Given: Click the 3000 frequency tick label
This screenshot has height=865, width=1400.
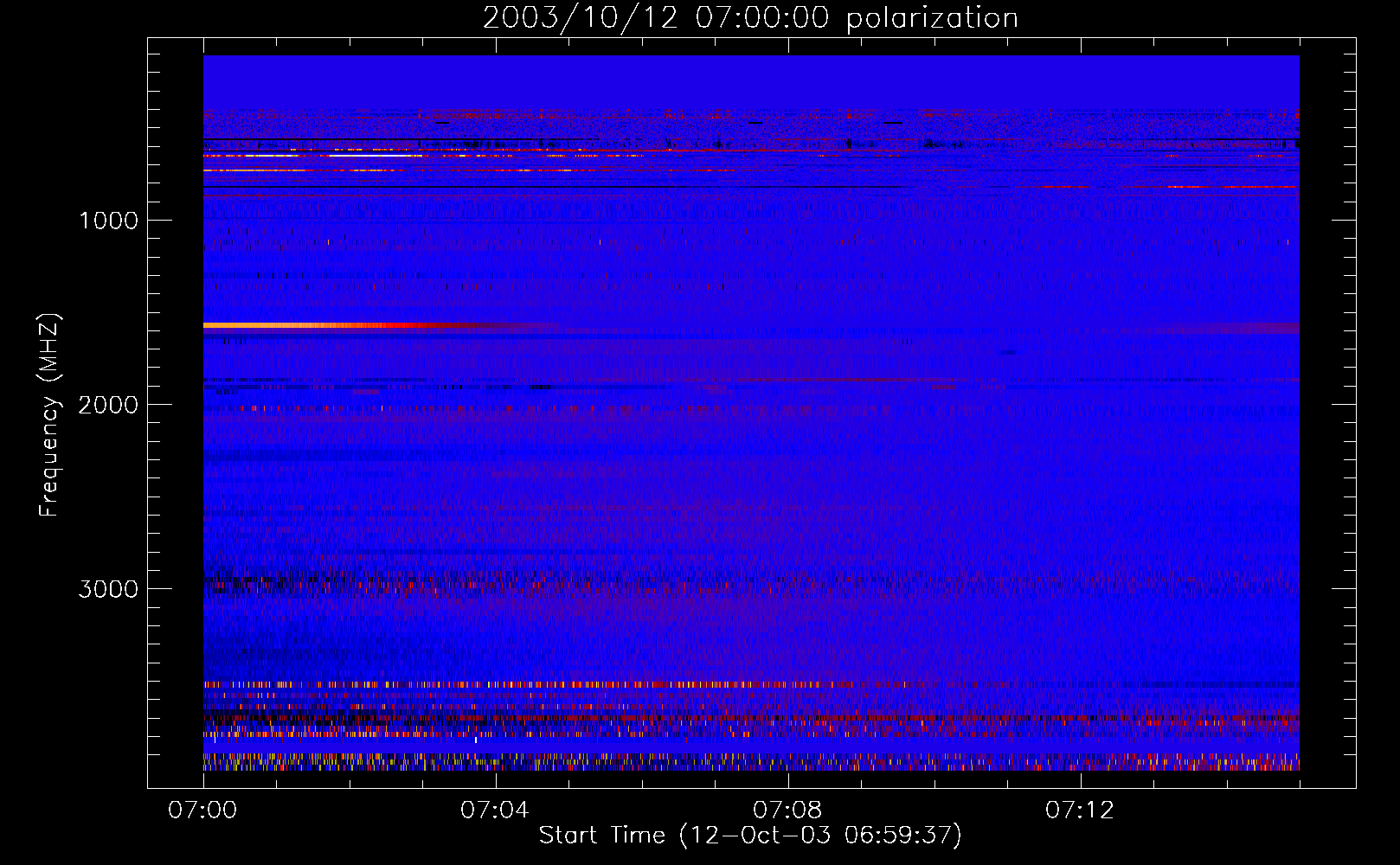Looking at the screenshot, I should click(x=108, y=589).
